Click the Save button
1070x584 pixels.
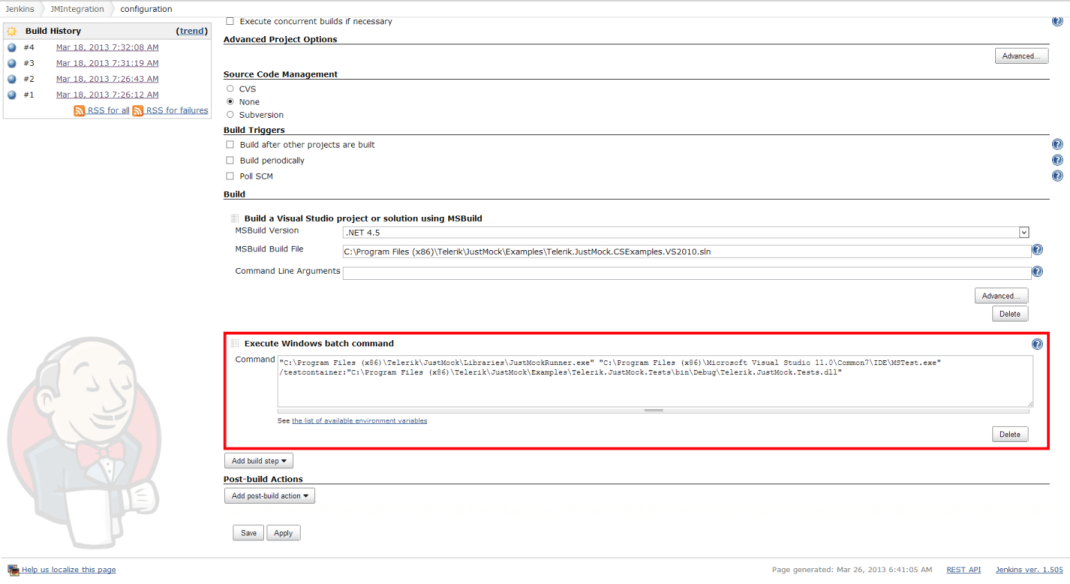click(247, 532)
